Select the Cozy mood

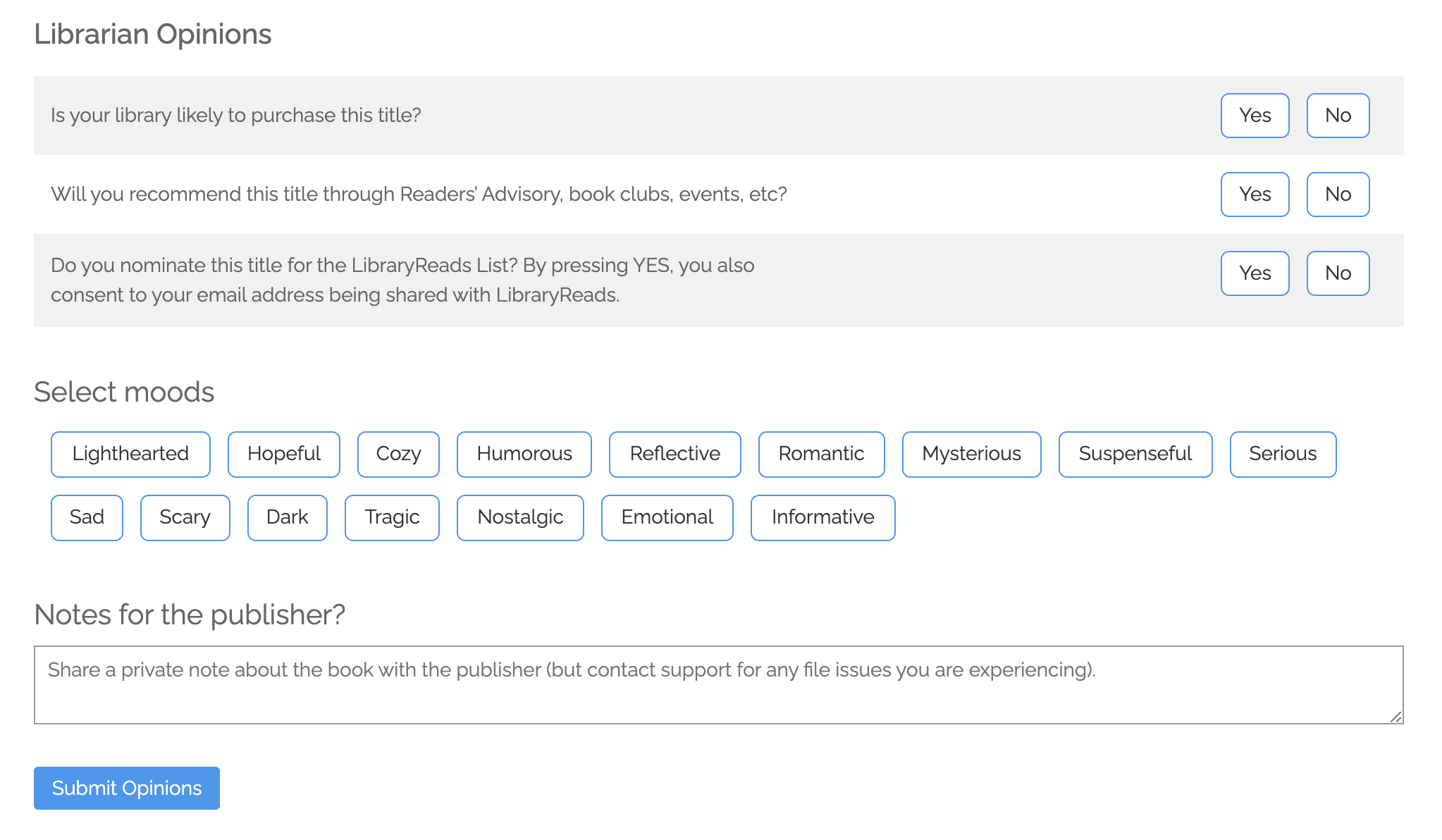pos(398,455)
